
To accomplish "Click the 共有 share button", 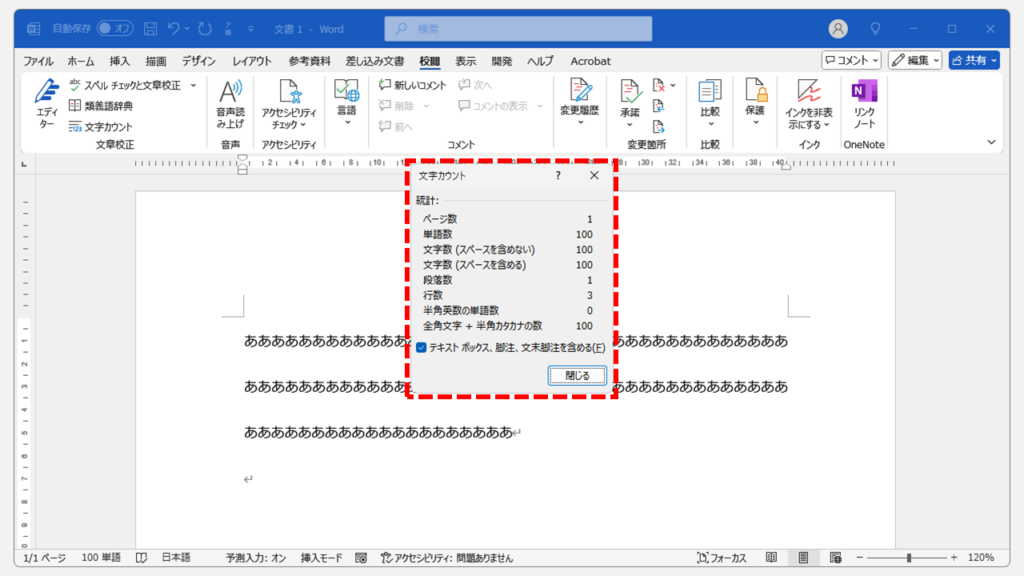I will click(973, 61).
